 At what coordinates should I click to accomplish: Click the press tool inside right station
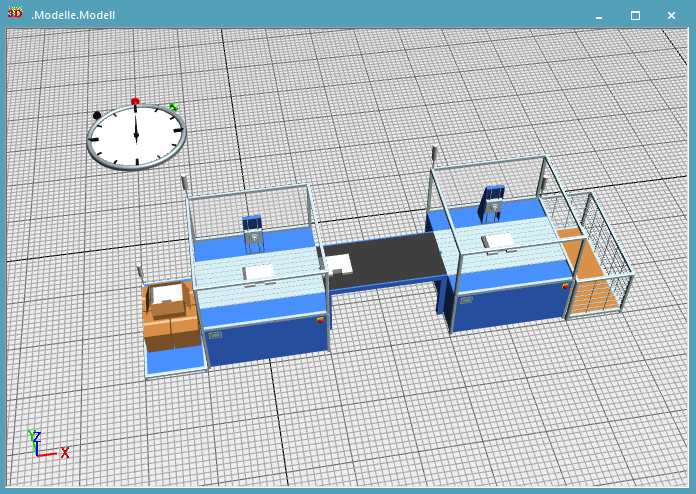[x=493, y=204]
